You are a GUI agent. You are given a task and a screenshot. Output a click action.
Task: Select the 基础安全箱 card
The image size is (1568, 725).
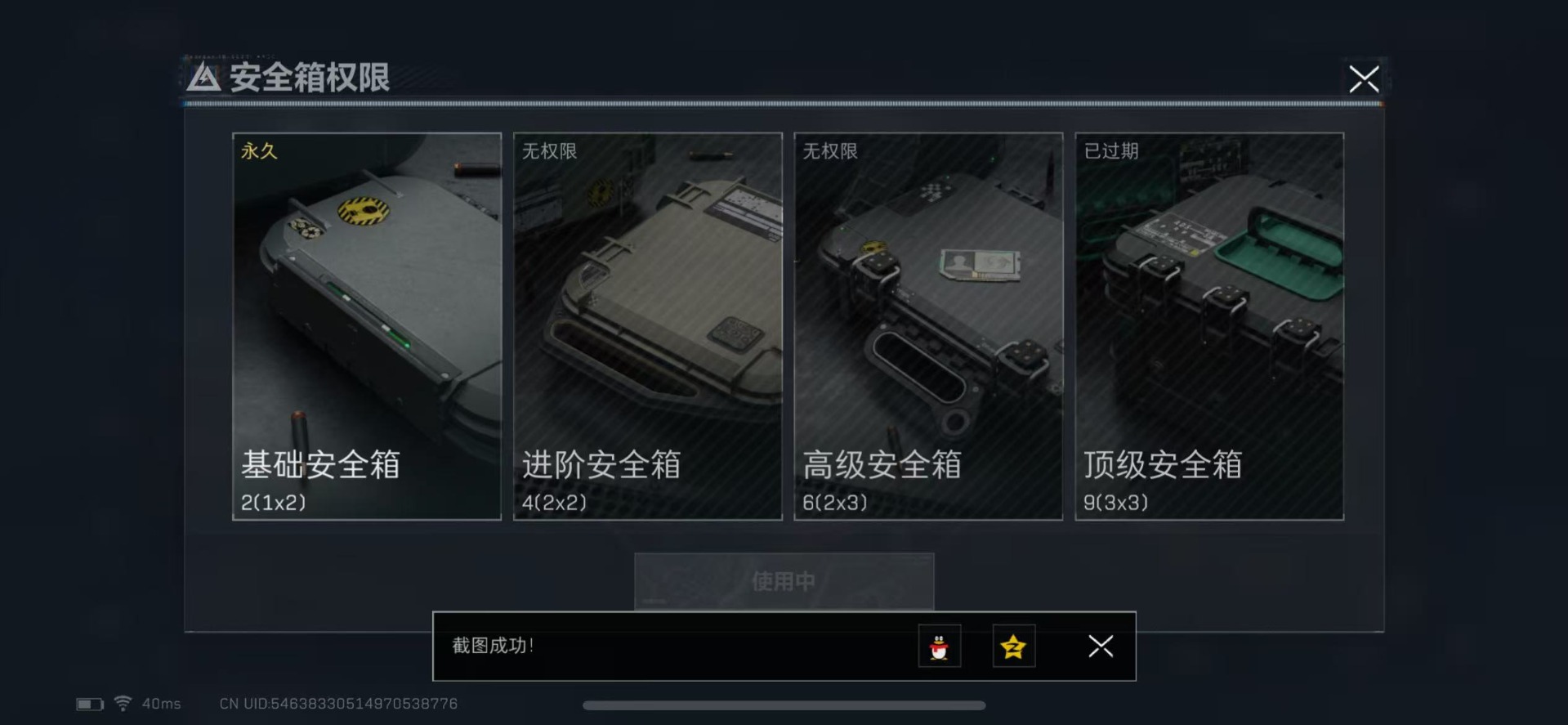[x=367, y=326]
